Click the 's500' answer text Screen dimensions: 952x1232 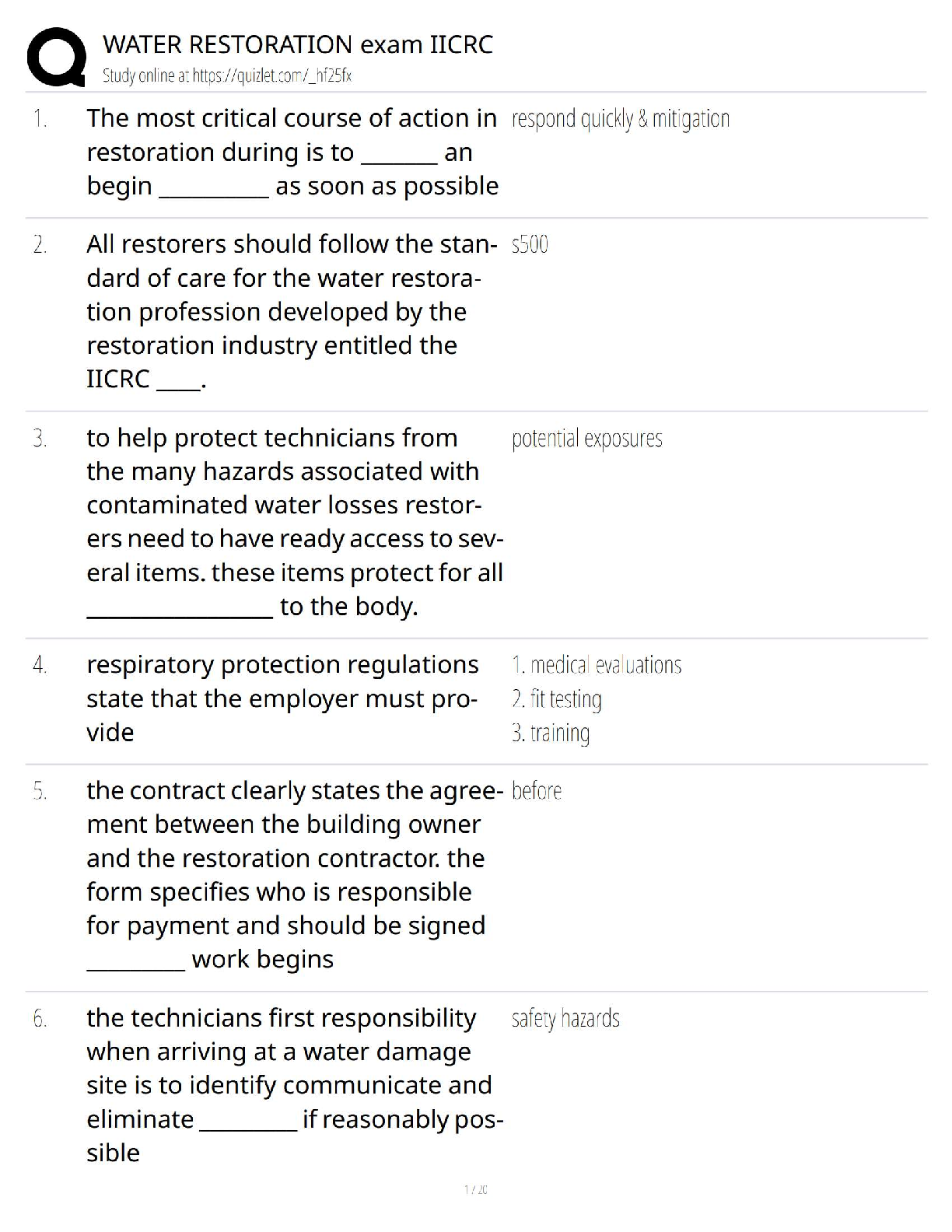click(530, 245)
